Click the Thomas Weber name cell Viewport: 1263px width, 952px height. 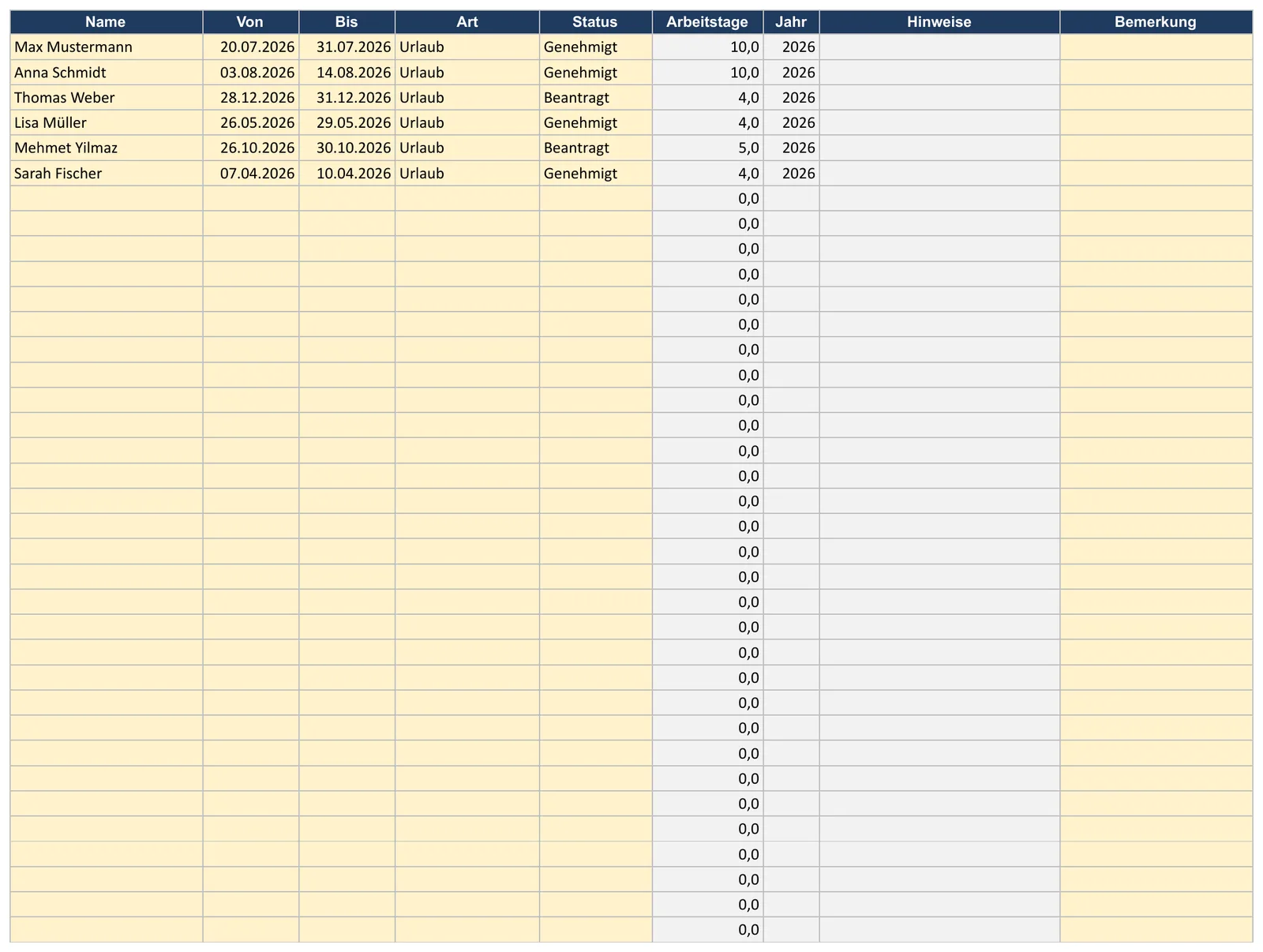107,98
